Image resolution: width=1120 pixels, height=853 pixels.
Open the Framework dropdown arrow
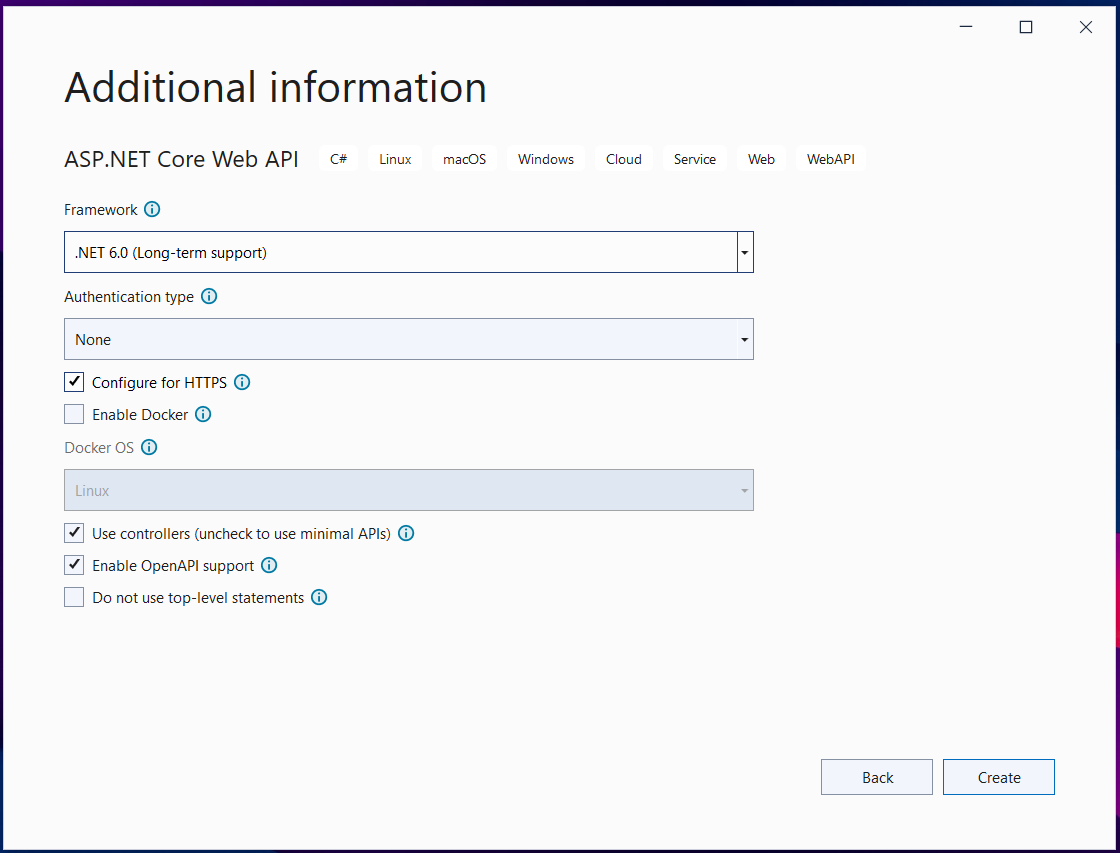tap(745, 252)
